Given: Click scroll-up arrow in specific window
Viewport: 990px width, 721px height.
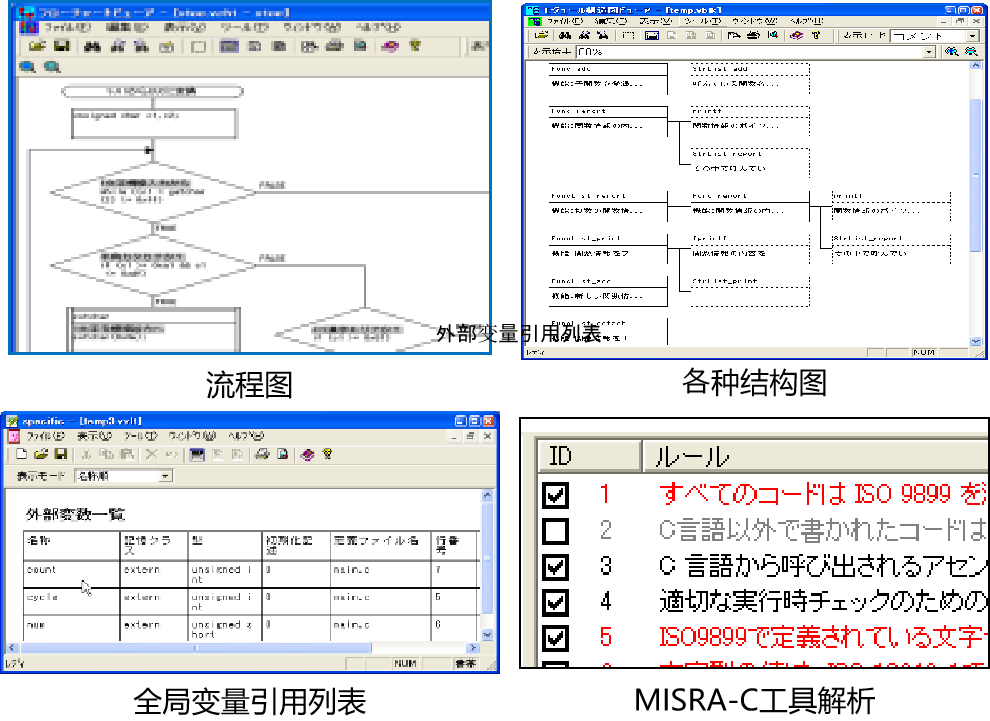Looking at the screenshot, I should click(487, 496).
